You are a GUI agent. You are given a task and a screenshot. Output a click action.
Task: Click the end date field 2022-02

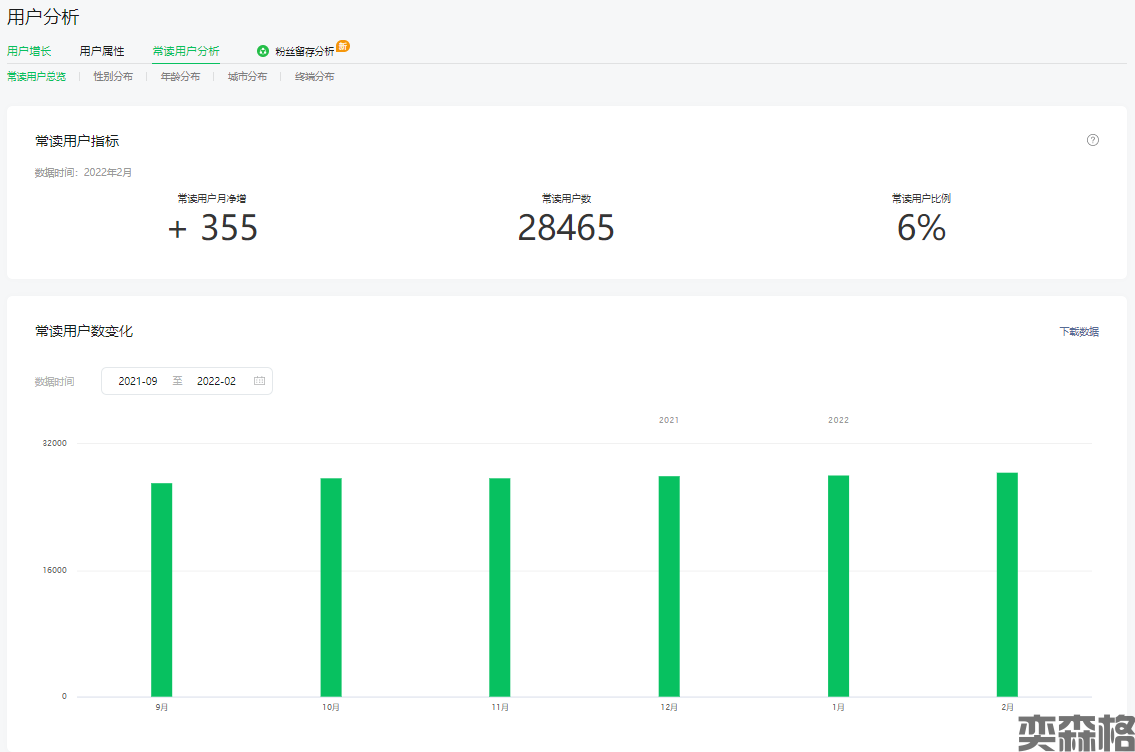[x=216, y=381]
